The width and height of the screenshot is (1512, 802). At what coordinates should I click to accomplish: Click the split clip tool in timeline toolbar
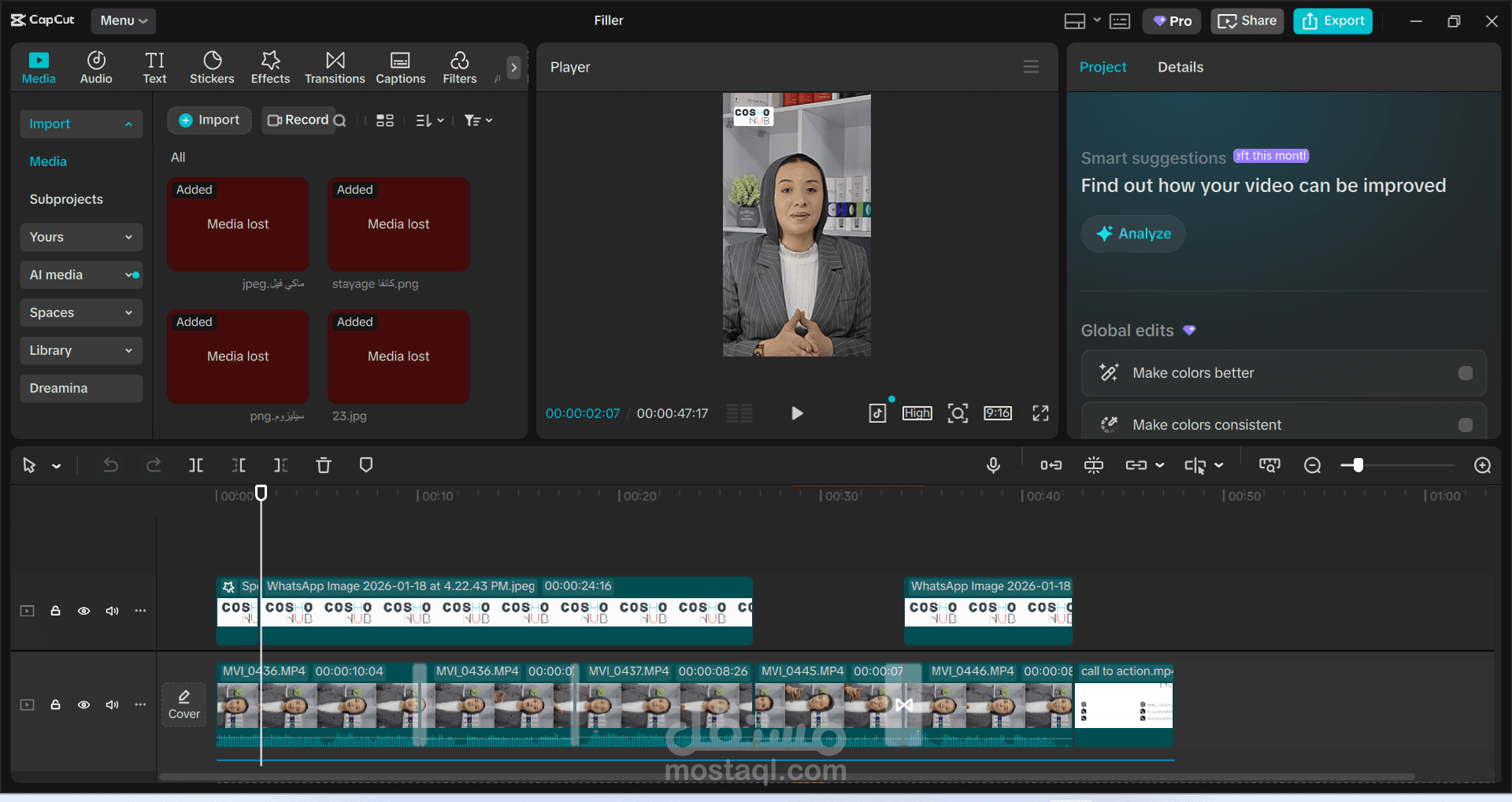pyautogui.click(x=196, y=465)
